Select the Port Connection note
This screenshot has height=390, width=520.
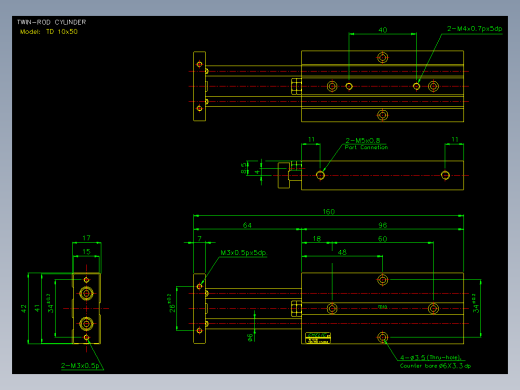[366, 147]
